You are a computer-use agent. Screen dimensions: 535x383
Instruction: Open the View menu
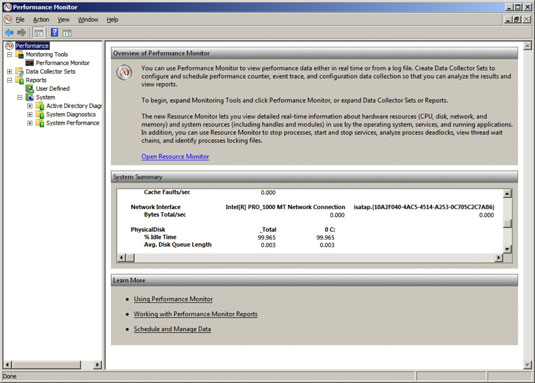click(x=63, y=20)
